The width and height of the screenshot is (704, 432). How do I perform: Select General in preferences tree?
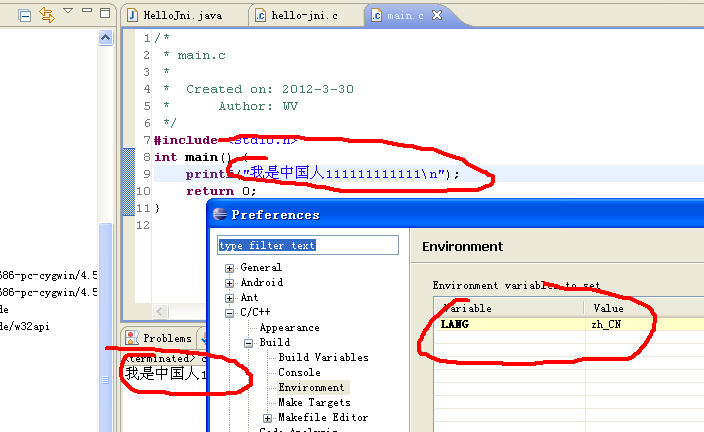pos(261,267)
